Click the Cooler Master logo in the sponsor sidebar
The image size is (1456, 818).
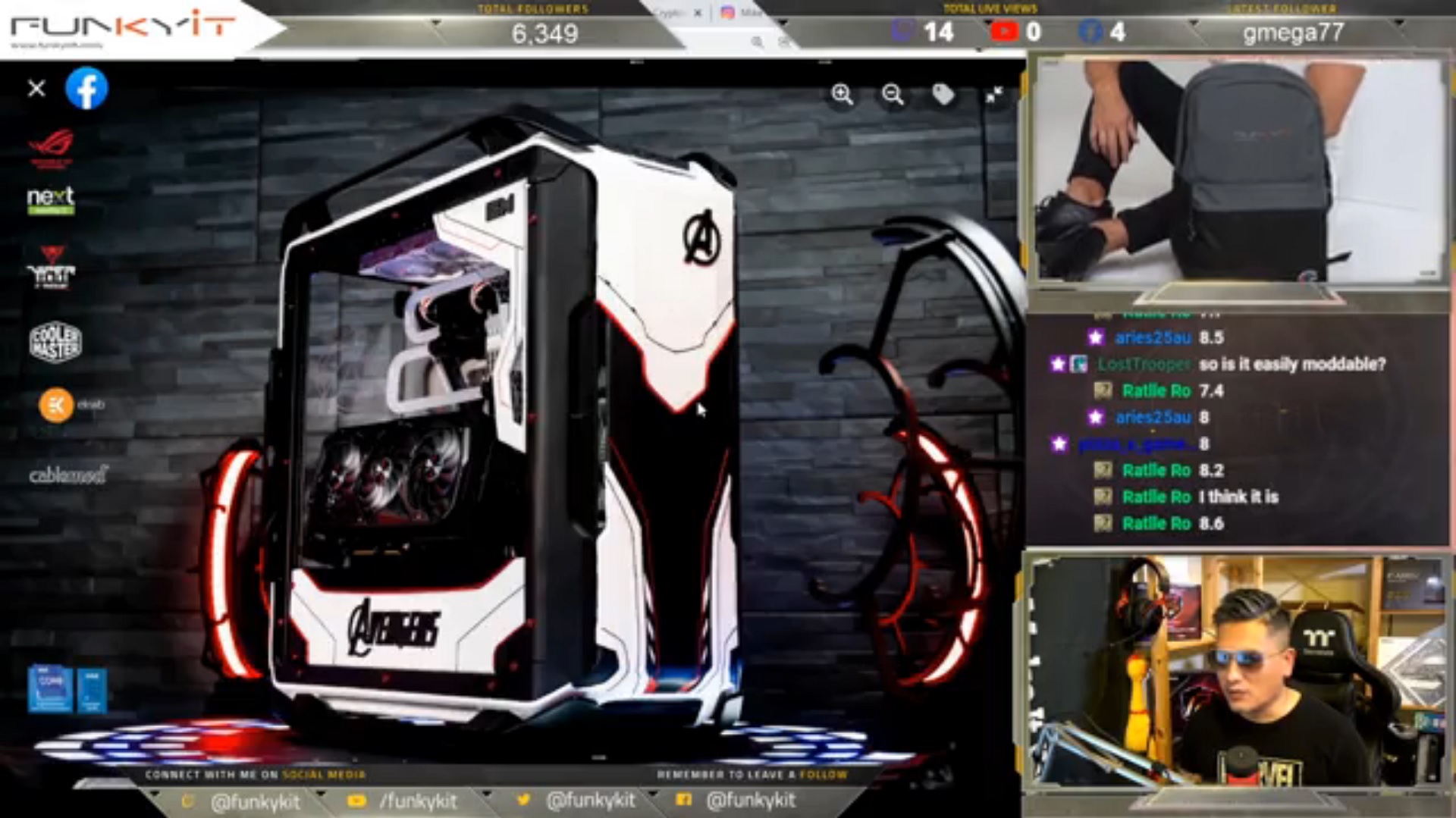[55, 342]
